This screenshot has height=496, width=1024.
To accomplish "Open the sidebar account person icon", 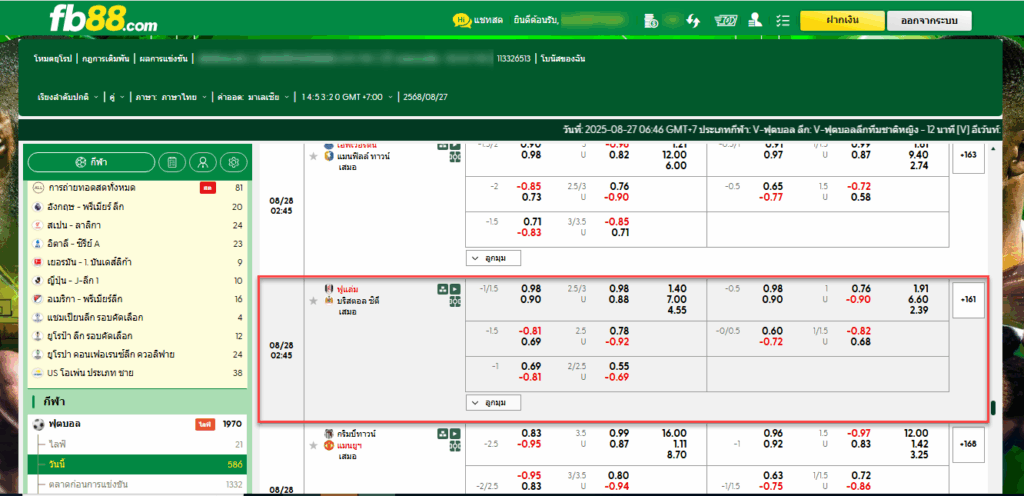I will coord(203,162).
